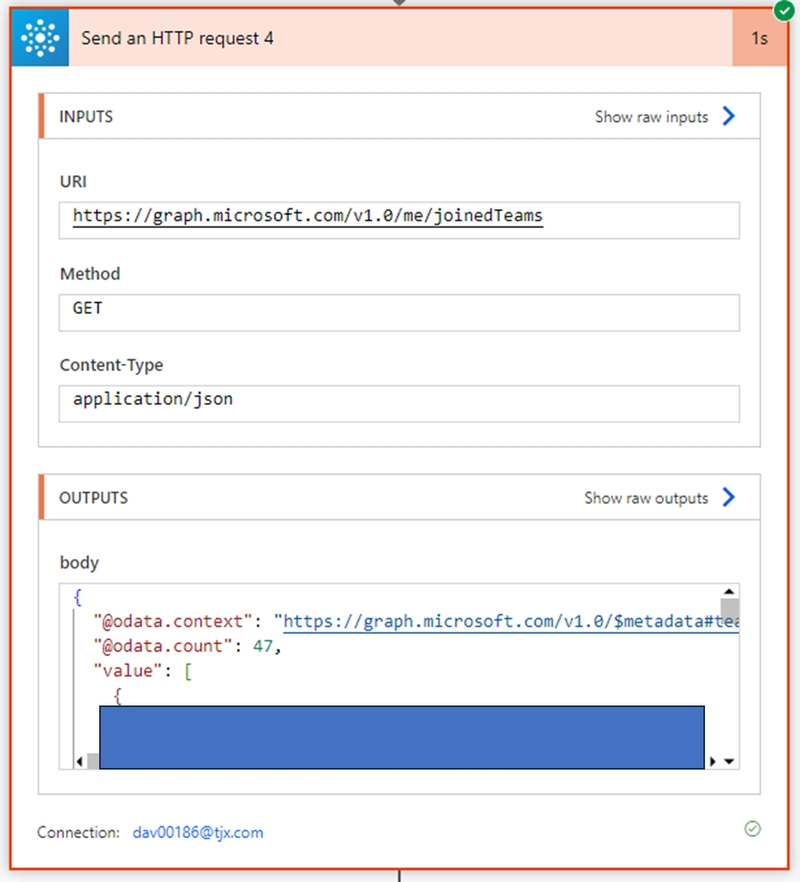Click the Content-Type label
Viewport: 800px width, 882px height.
coord(111,365)
